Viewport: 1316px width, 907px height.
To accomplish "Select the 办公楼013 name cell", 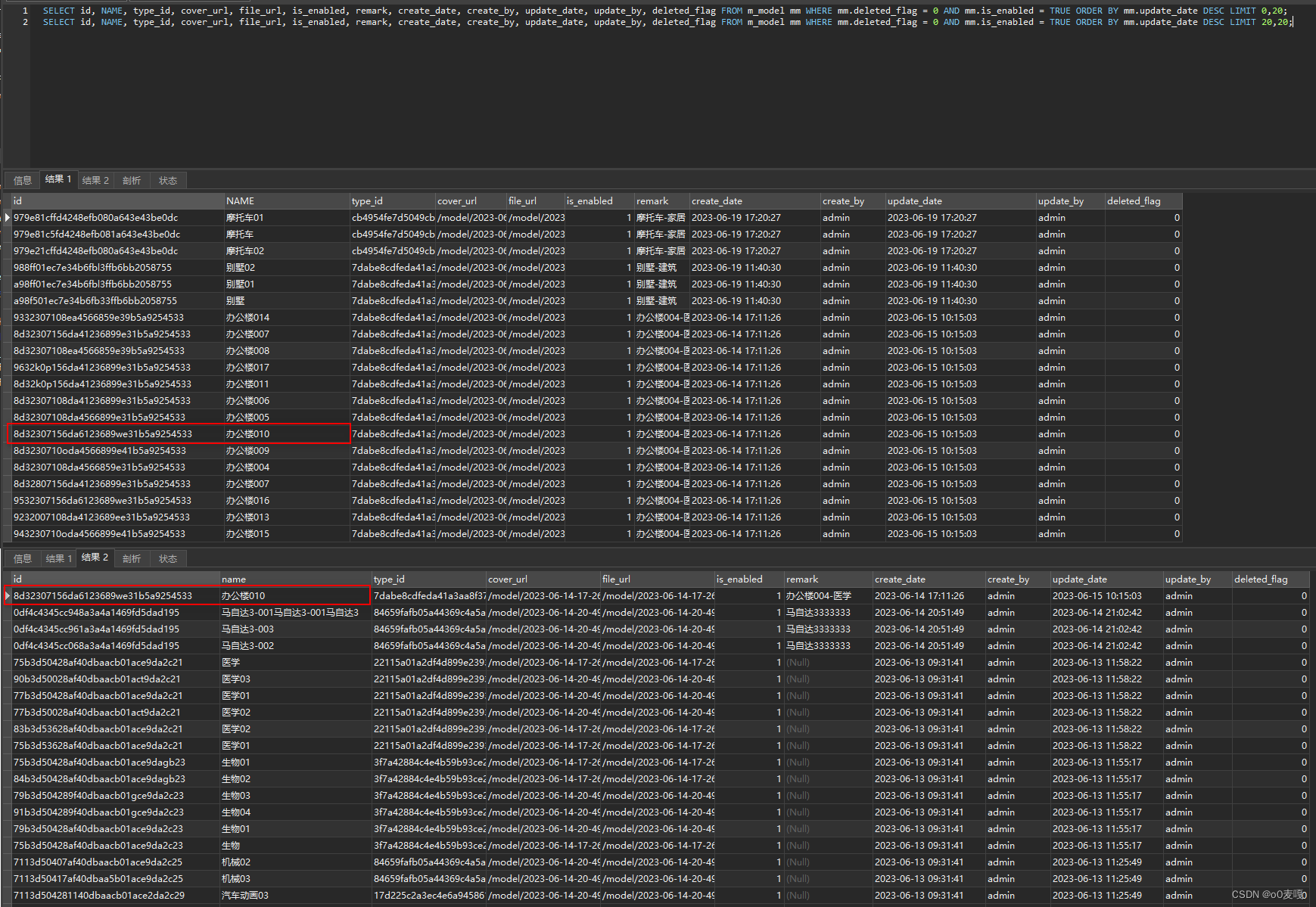I will [x=287, y=517].
